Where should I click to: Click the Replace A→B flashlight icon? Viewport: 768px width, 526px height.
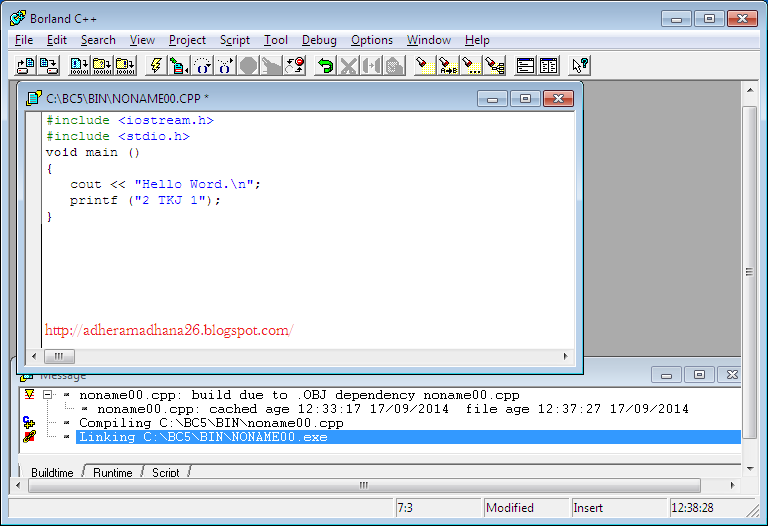(x=448, y=66)
